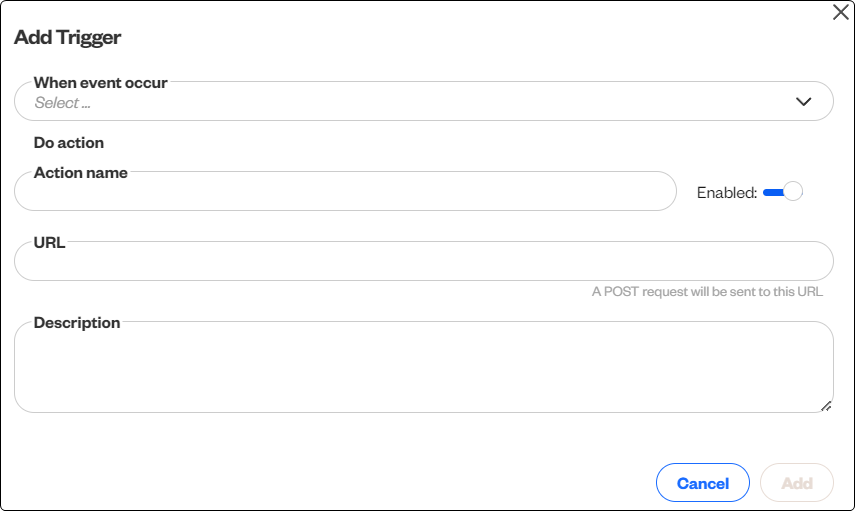The height and width of the screenshot is (511, 855).
Task: Click the "Enabled:" label text
Action: pos(727,193)
